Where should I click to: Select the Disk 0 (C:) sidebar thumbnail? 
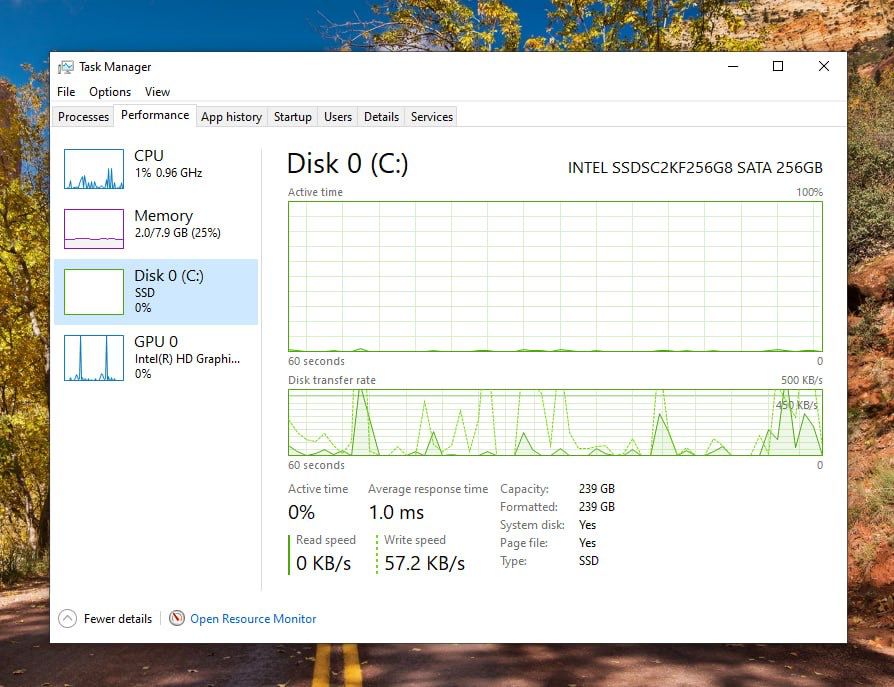(x=94, y=292)
